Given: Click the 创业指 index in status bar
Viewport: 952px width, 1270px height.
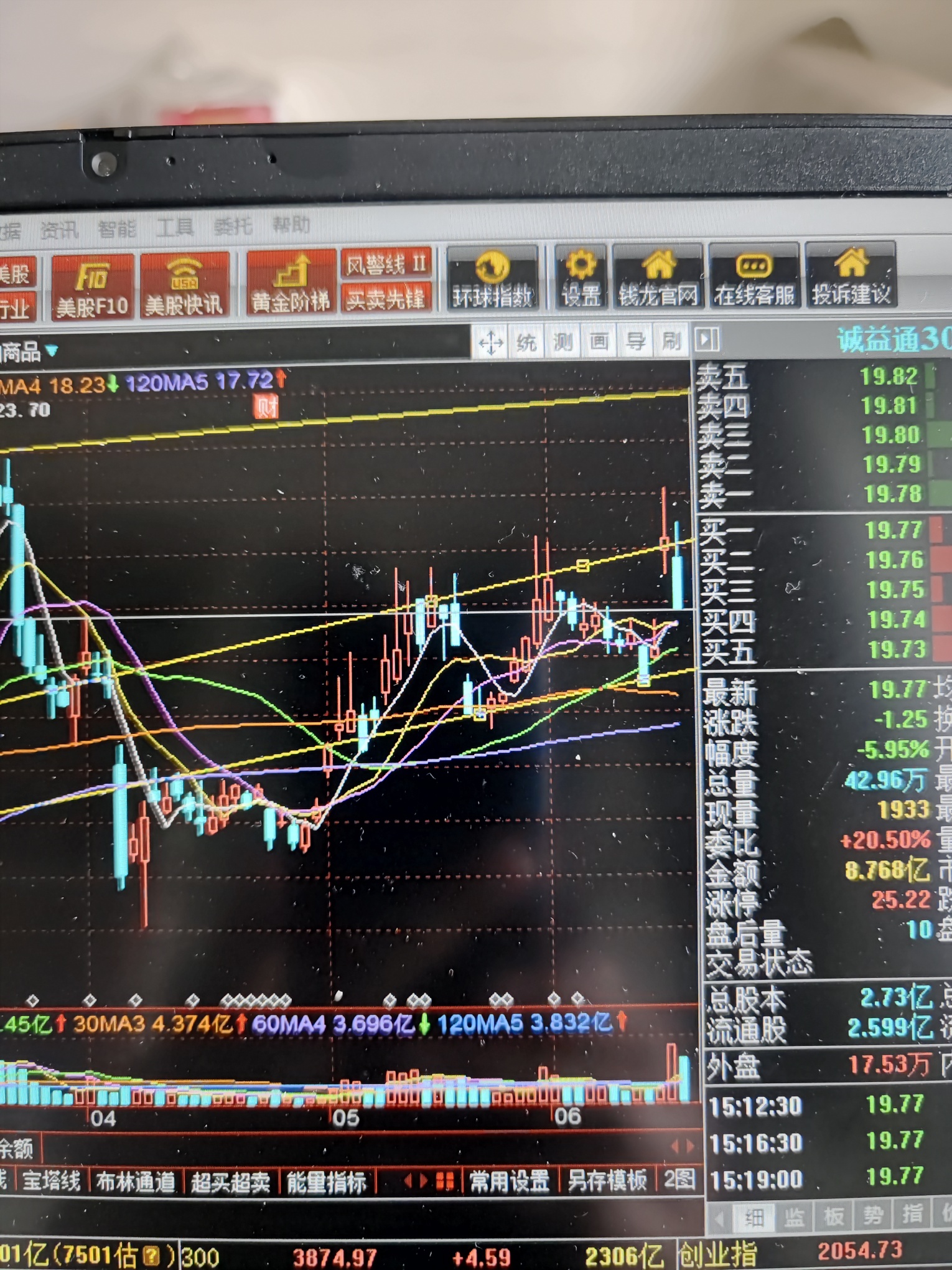Looking at the screenshot, I should tap(717, 1253).
